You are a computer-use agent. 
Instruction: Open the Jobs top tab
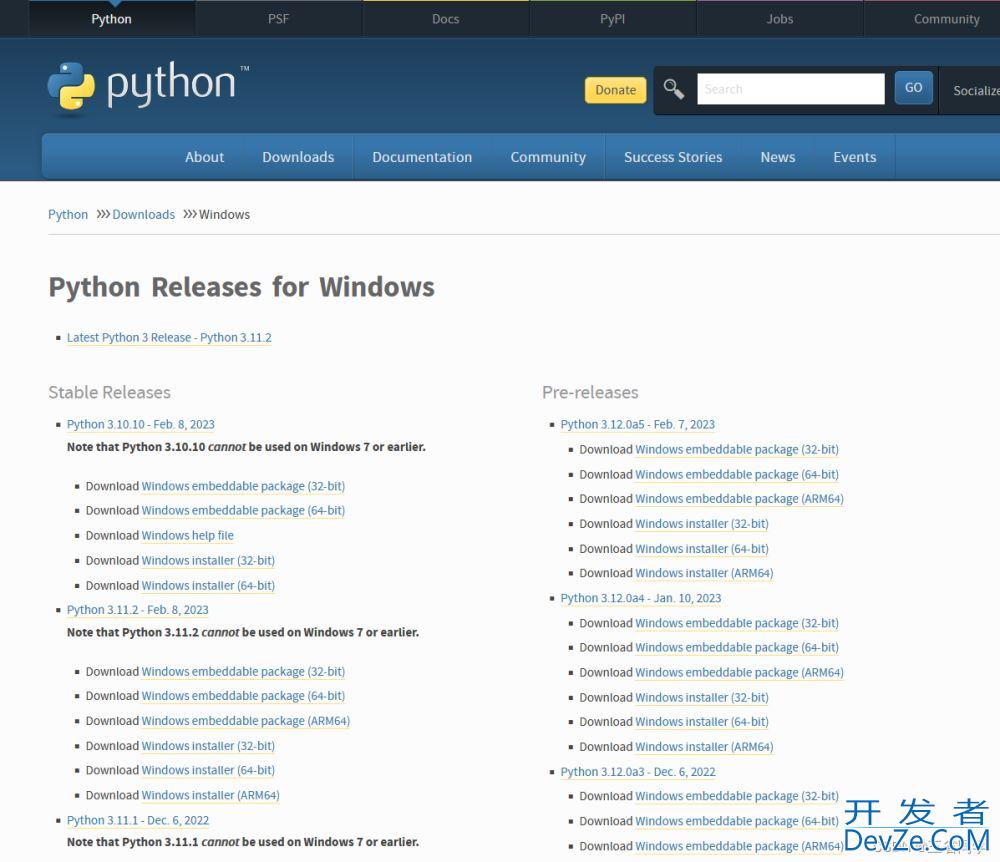click(780, 19)
